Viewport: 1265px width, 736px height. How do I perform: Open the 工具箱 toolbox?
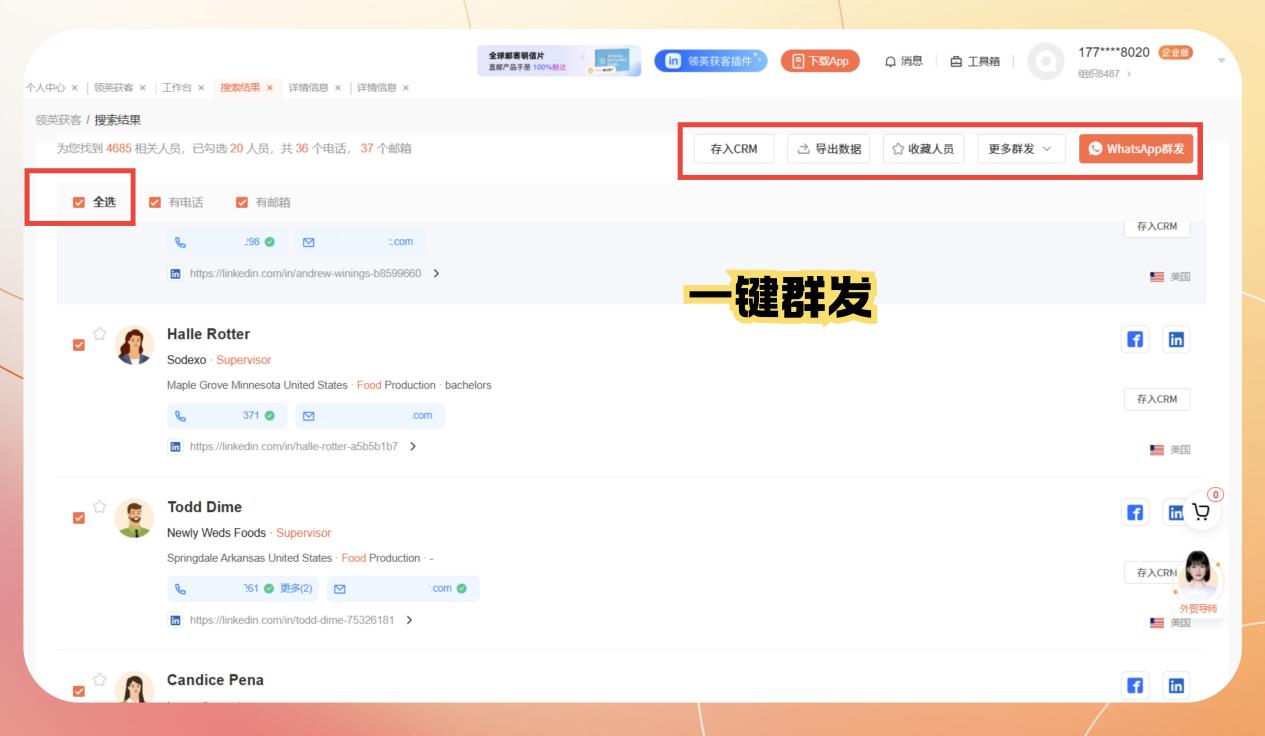tap(975, 61)
